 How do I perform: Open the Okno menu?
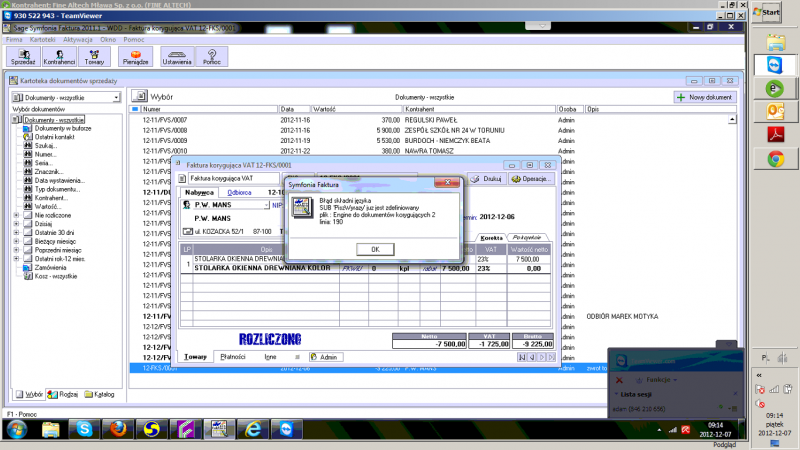point(108,39)
